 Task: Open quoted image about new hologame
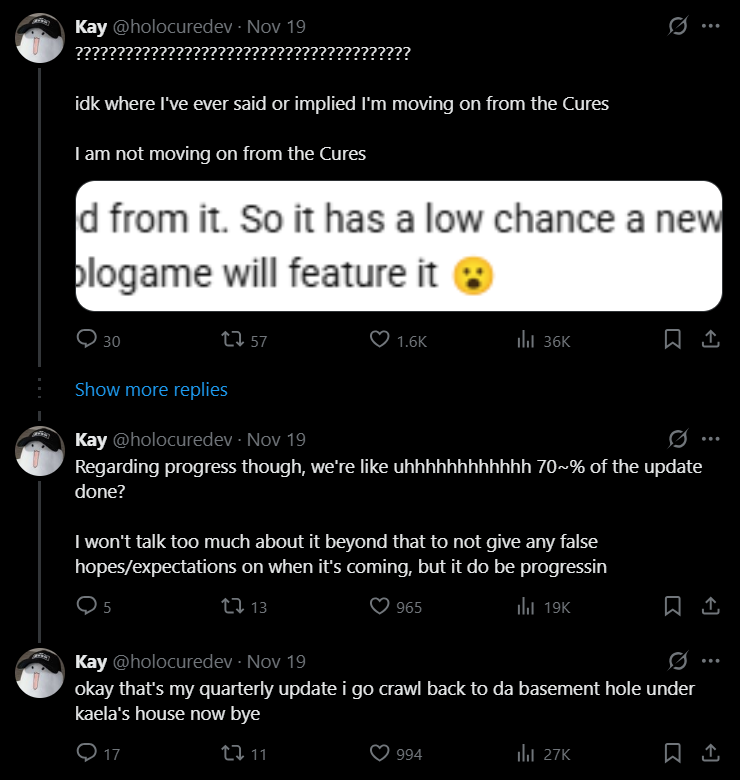tap(398, 246)
